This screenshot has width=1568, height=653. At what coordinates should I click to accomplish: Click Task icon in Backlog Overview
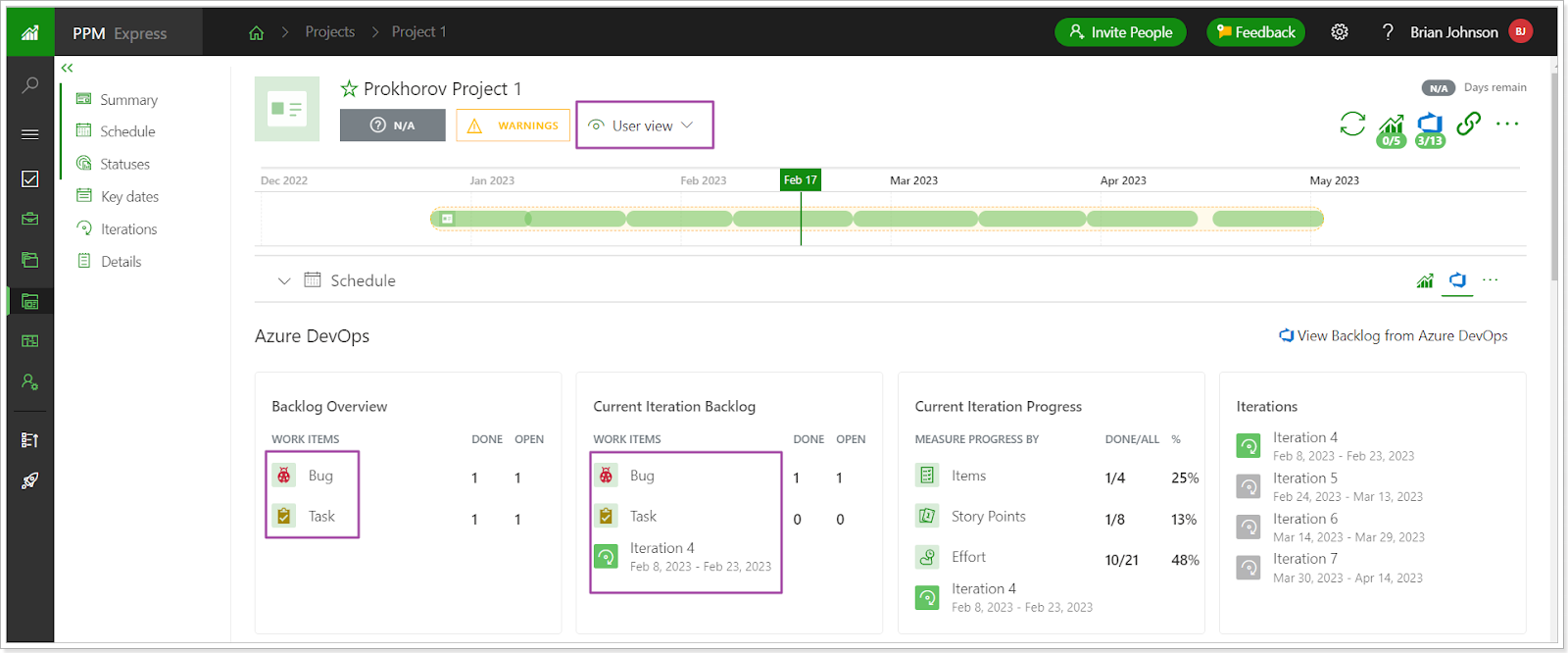click(x=284, y=516)
